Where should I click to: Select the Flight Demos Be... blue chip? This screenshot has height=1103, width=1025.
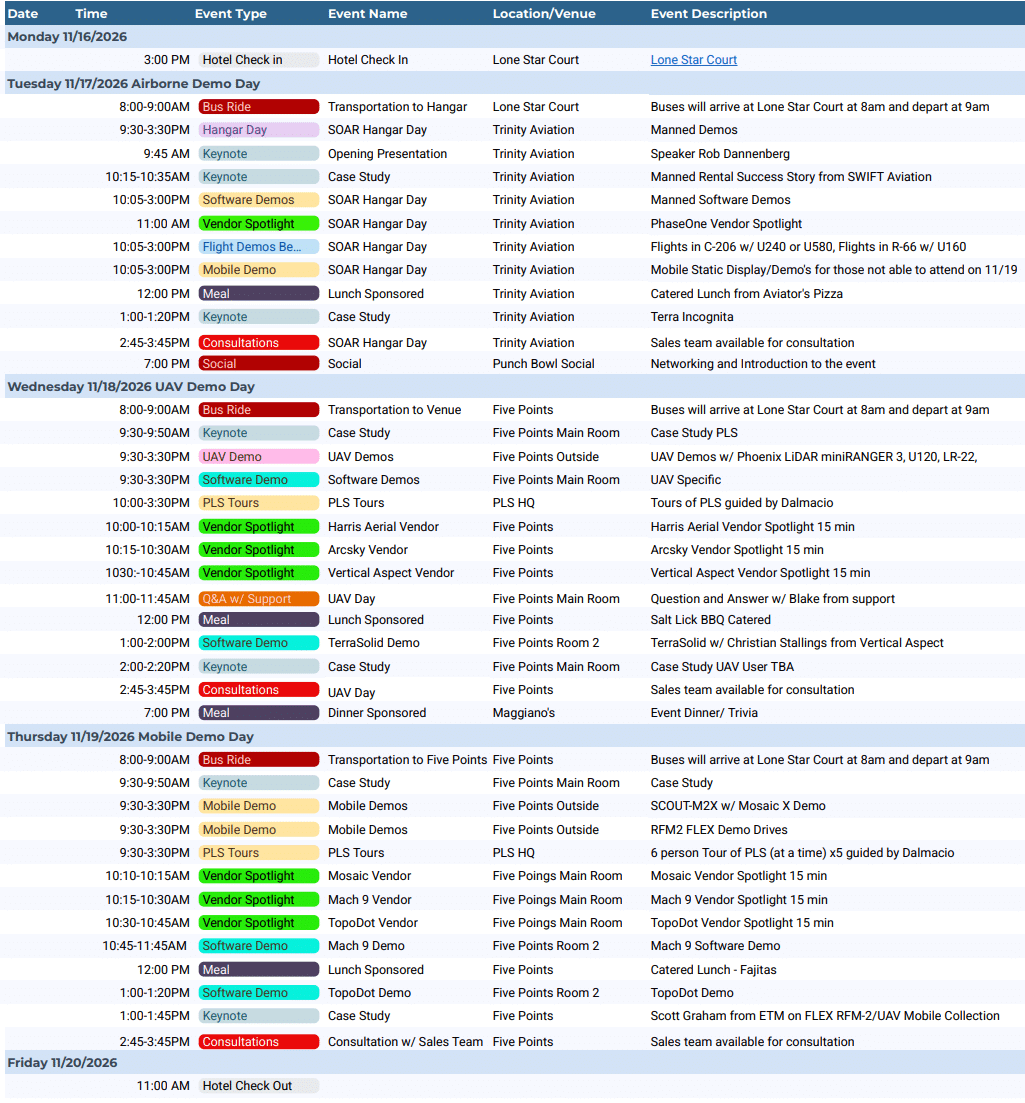pyautogui.click(x=258, y=247)
